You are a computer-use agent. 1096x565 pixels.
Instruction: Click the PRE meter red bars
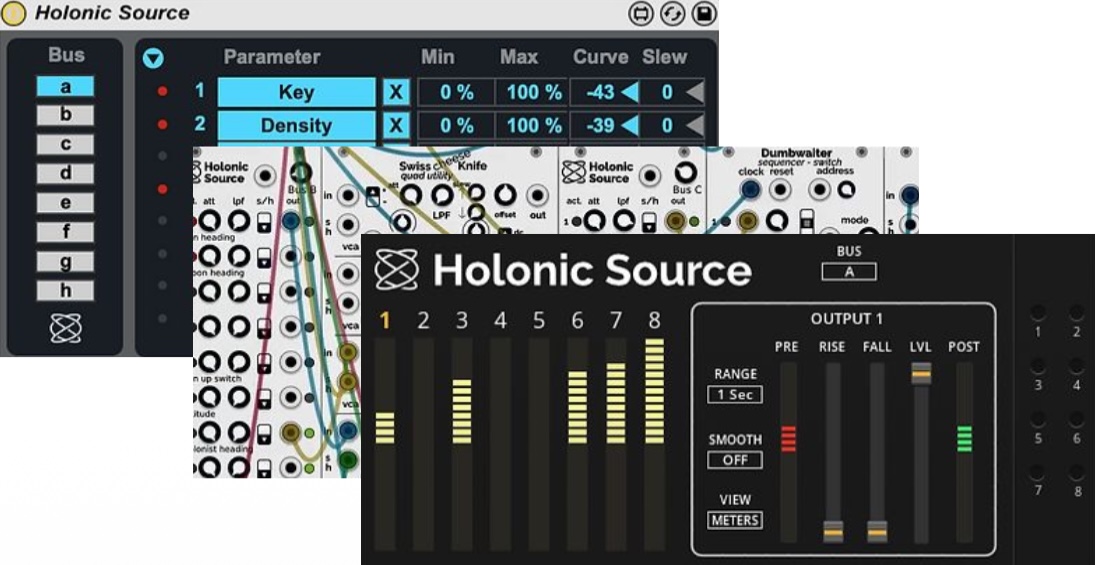[x=788, y=438]
